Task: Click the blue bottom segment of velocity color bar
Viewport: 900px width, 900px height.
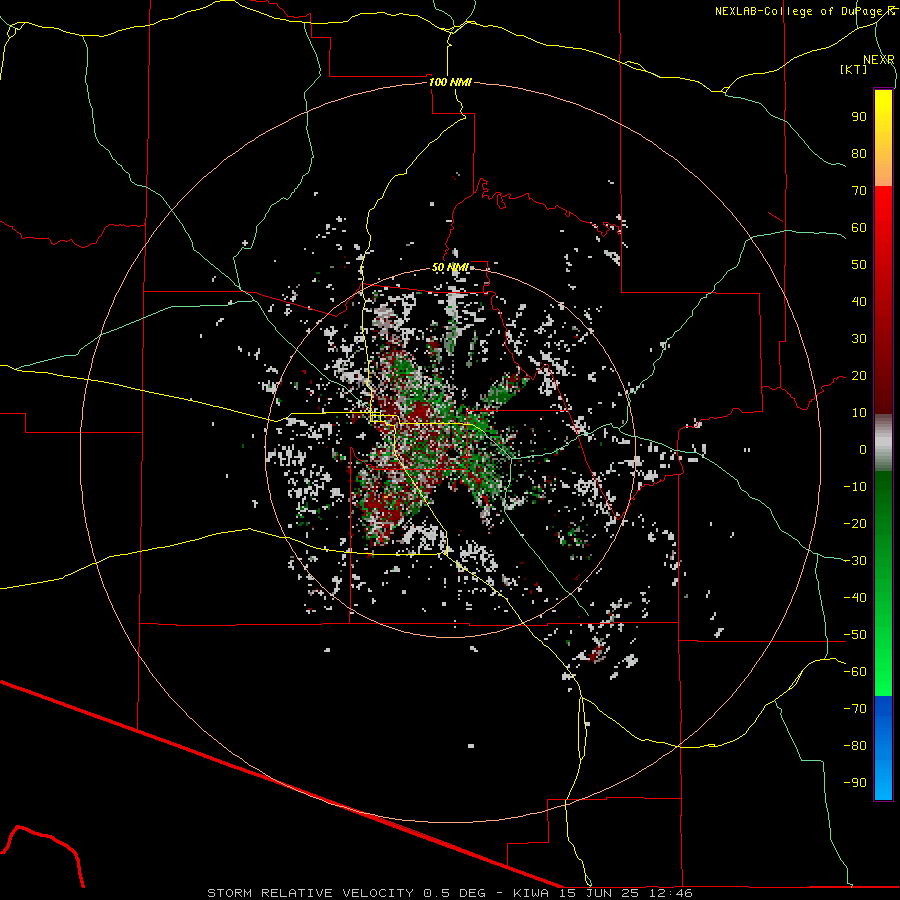Action: 883,748
